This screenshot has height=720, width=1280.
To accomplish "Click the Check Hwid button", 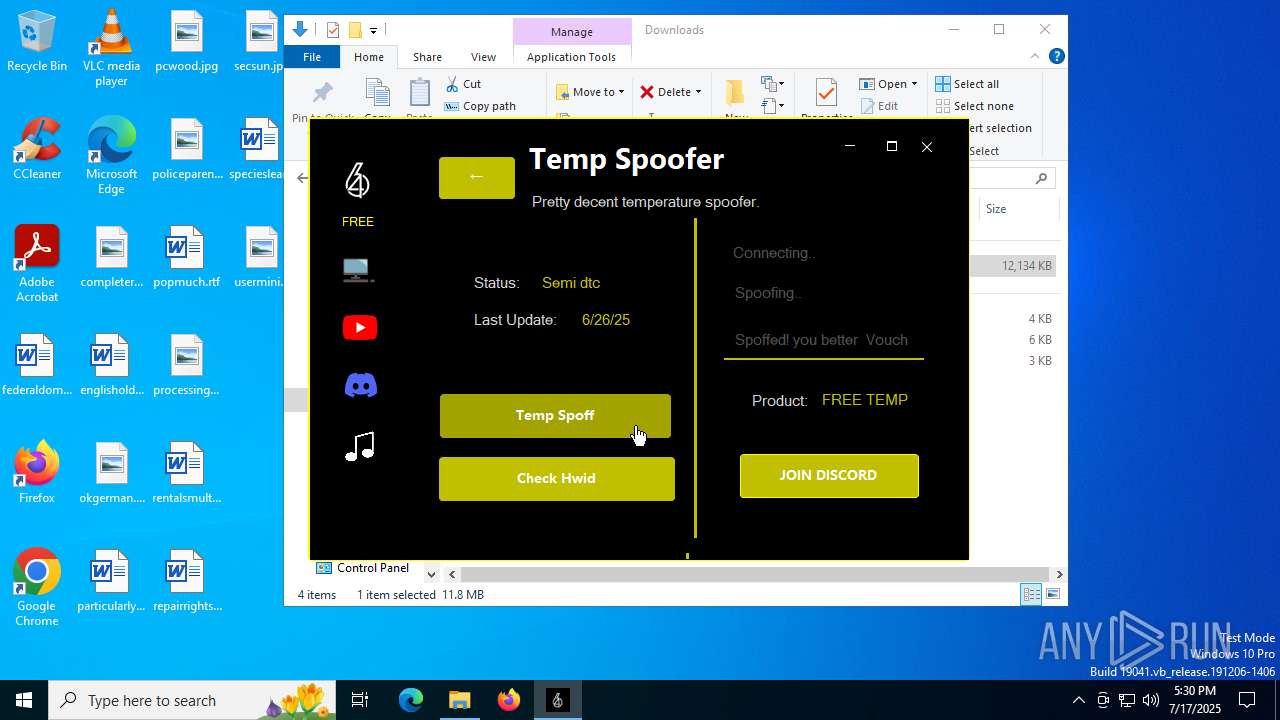I will point(556,479).
